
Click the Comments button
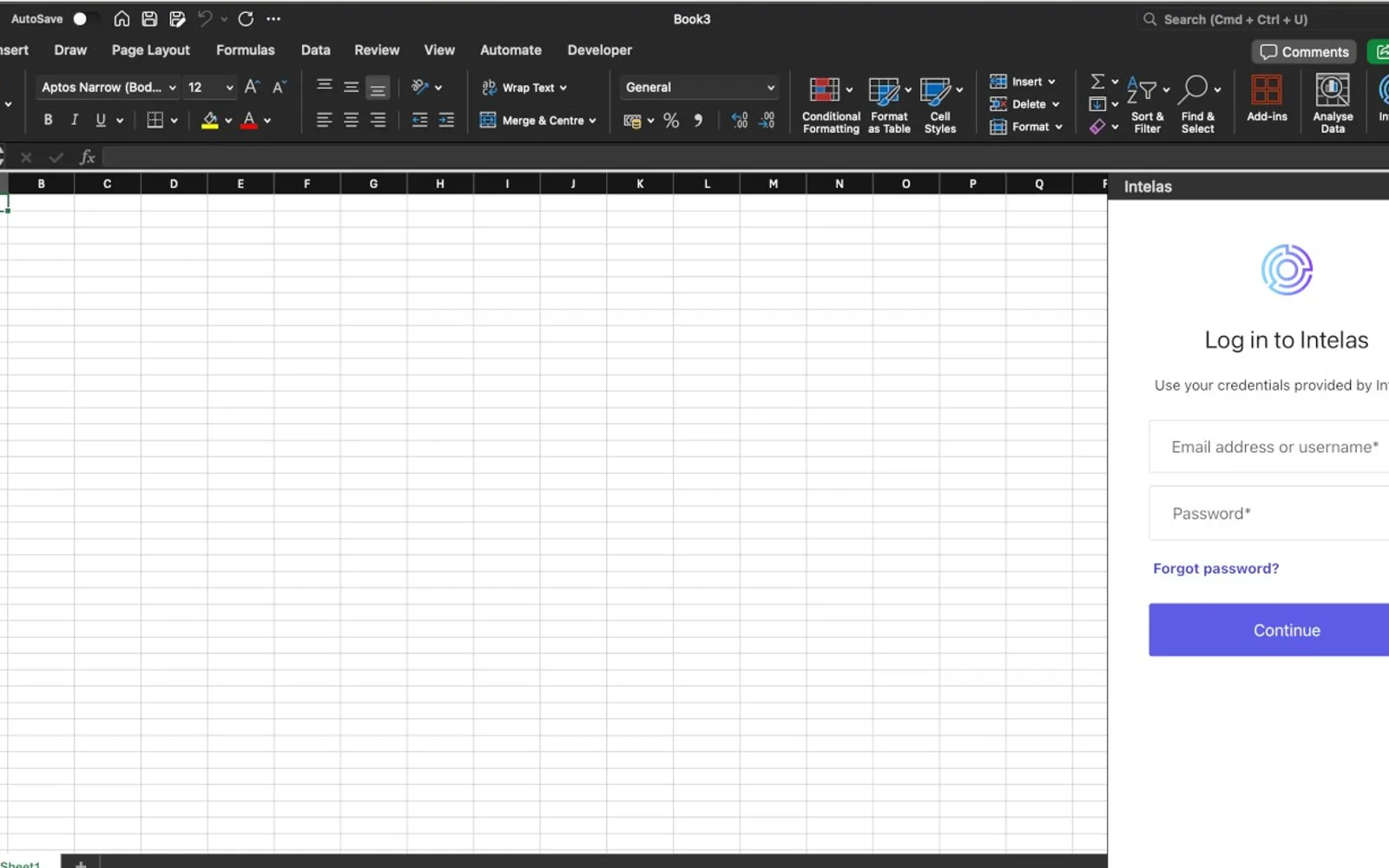1304,52
